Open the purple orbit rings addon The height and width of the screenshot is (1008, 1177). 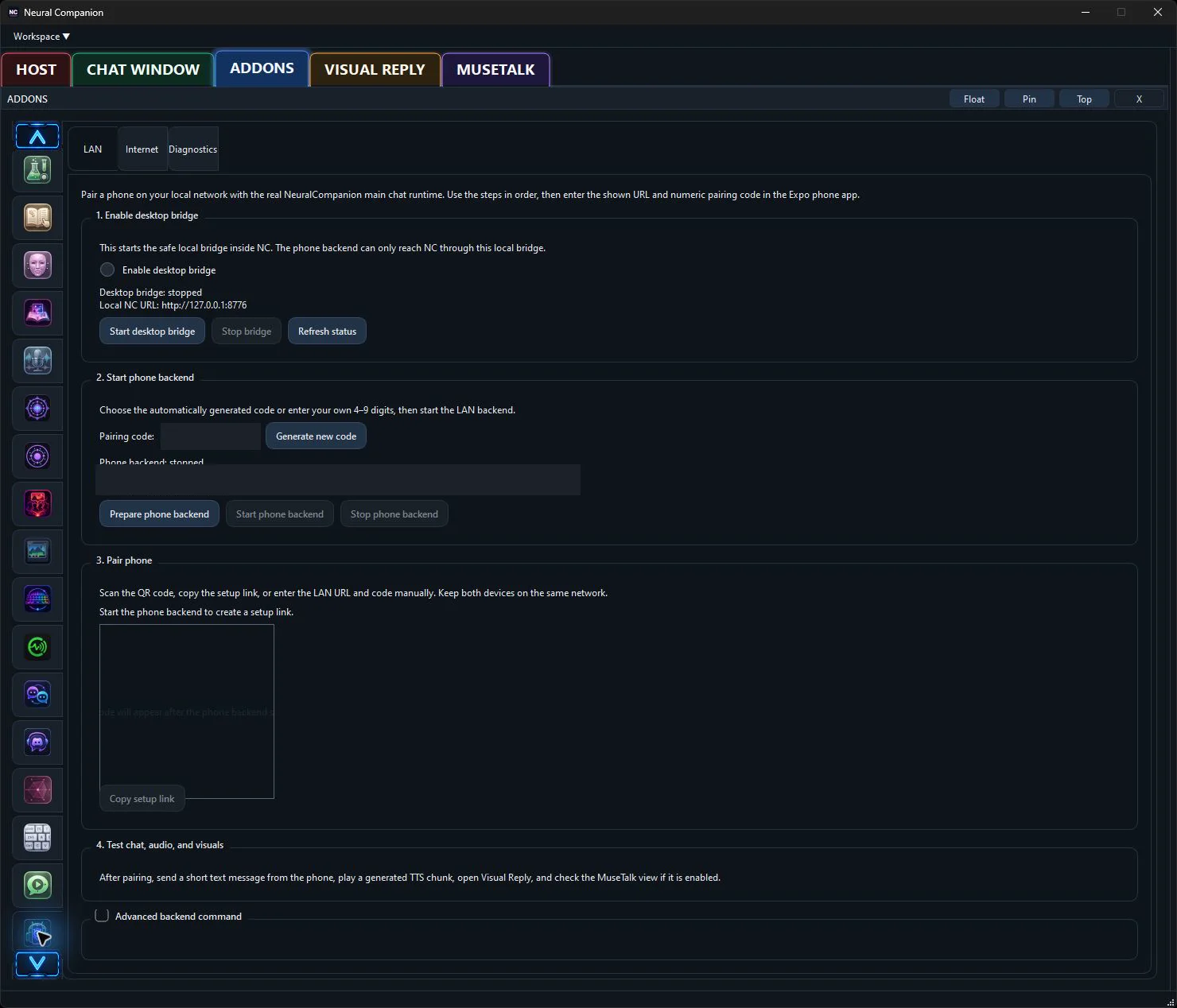click(x=37, y=456)
